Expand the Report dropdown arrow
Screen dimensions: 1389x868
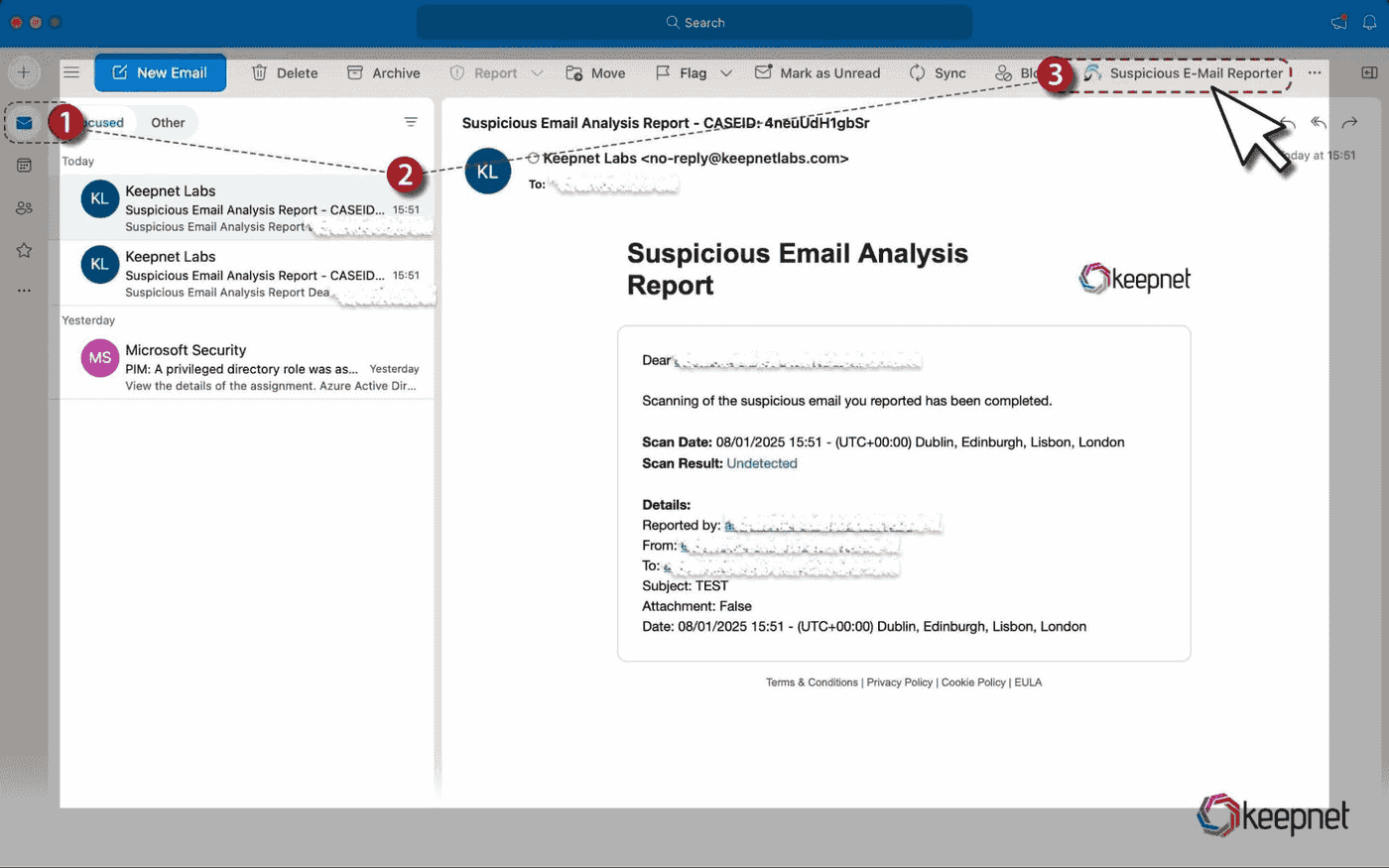click(537, 72)
